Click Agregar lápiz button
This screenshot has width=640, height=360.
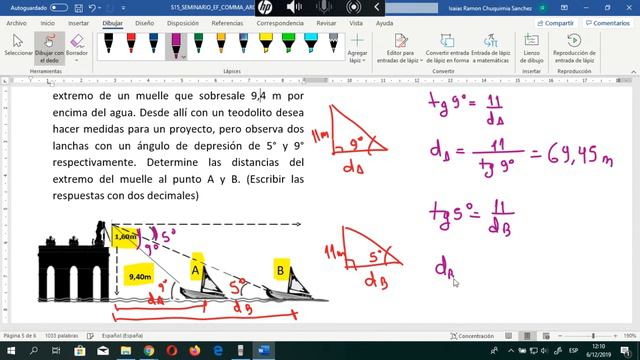(x=357, y=48)
